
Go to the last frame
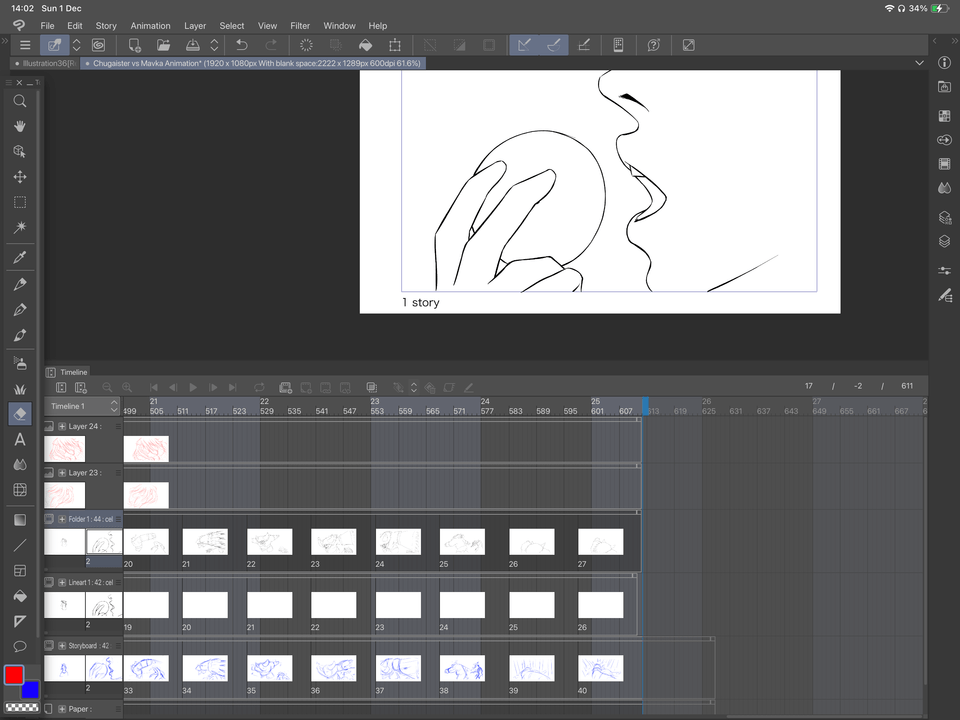tap(233, 387)
